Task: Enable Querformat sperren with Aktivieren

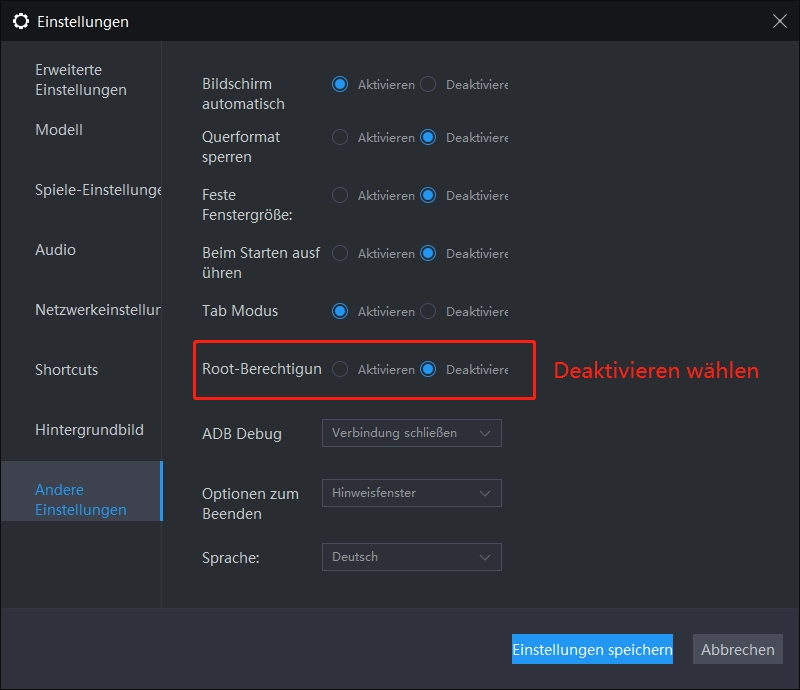Action: coord(340,137)
